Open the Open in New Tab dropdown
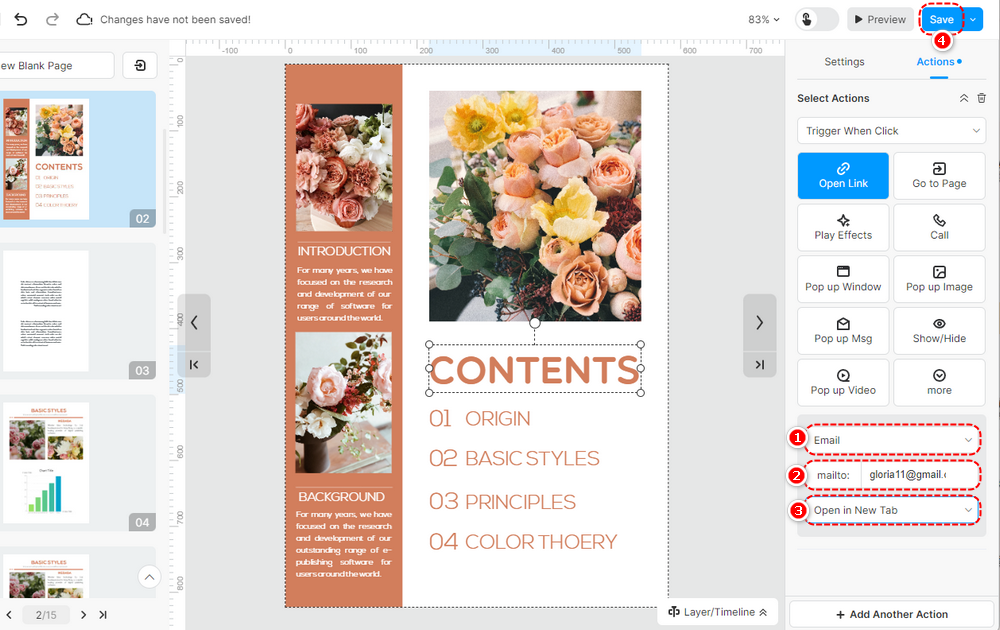Screen dimensions: 1000x630 (892, 510)
